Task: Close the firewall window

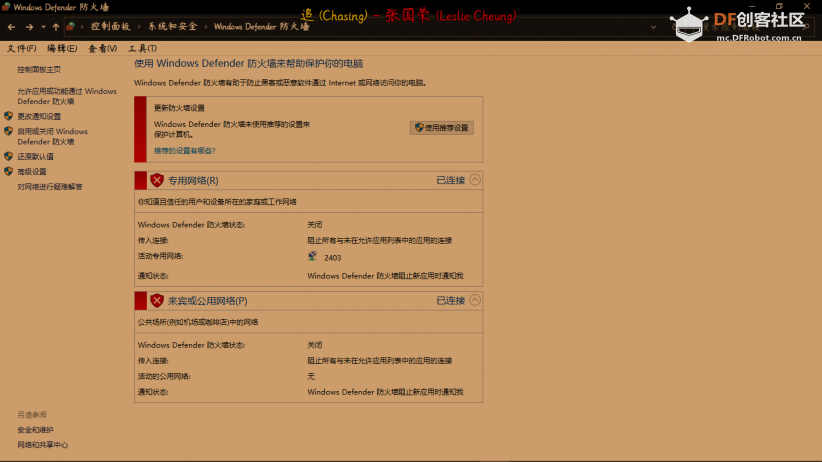Action: [x=807, y=6]
